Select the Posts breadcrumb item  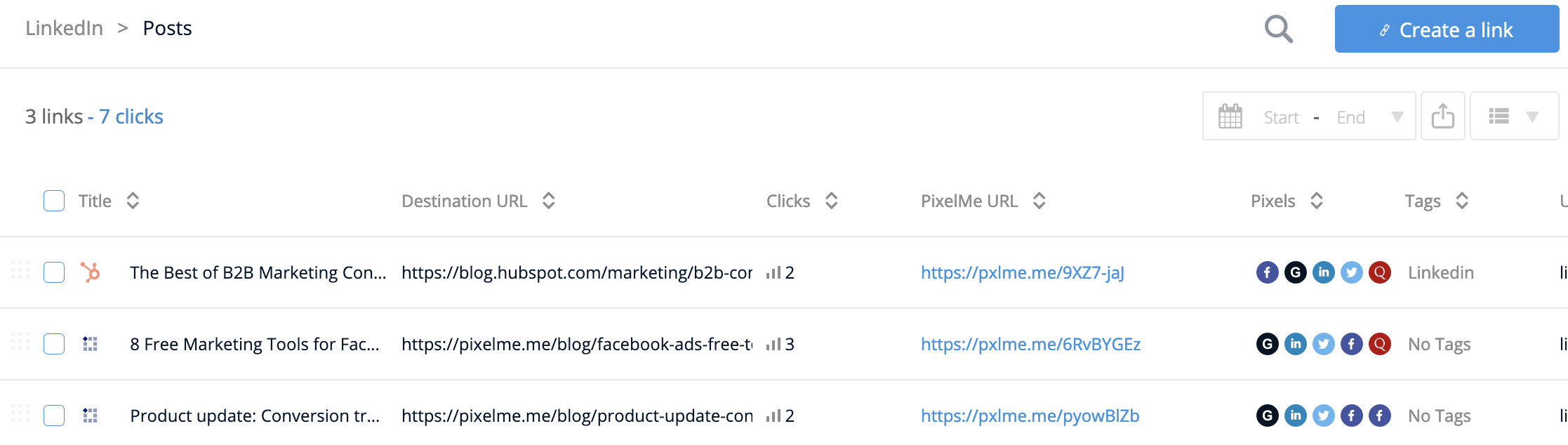pyautogui.click(x=167, y=28)
